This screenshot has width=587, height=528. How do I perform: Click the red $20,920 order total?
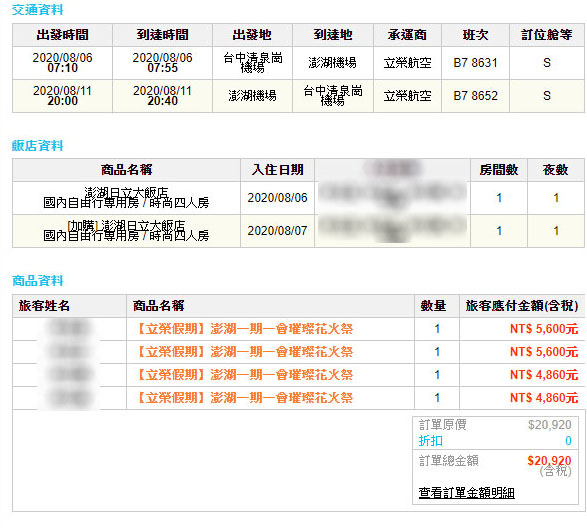[549, 460]
